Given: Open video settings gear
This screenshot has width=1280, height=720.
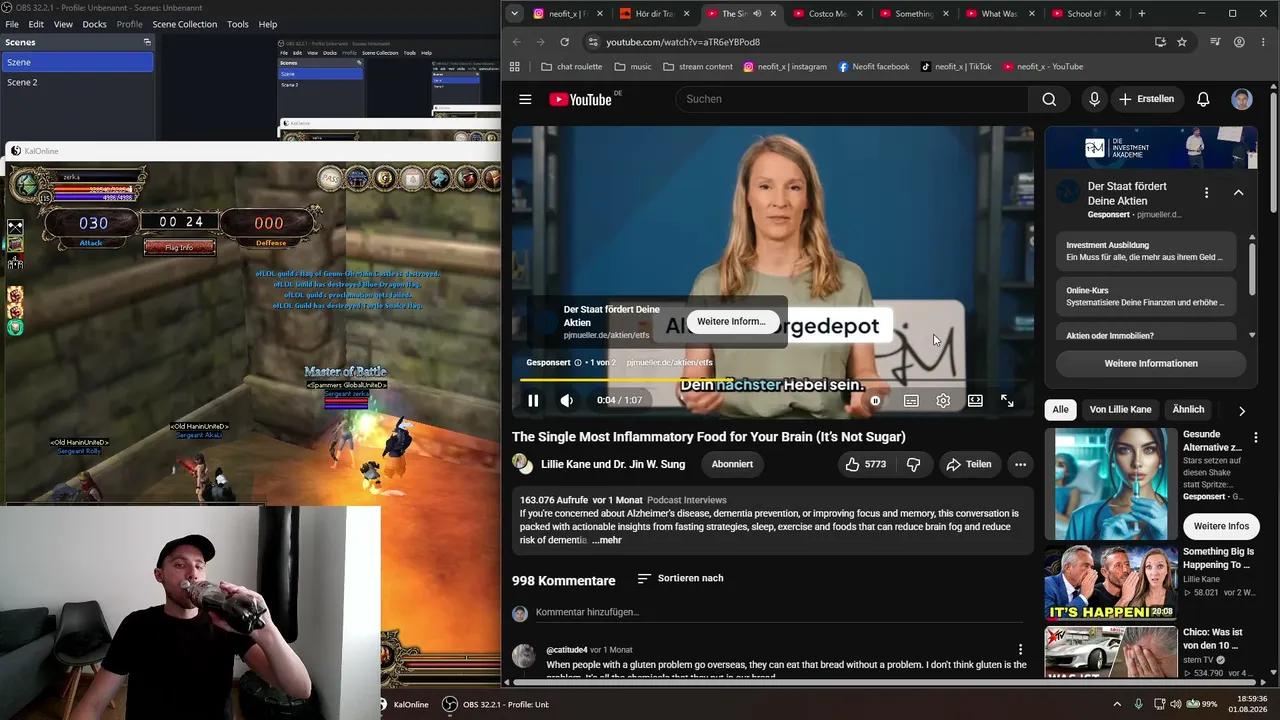Looking at the screenshot, I should coord(943,400).
